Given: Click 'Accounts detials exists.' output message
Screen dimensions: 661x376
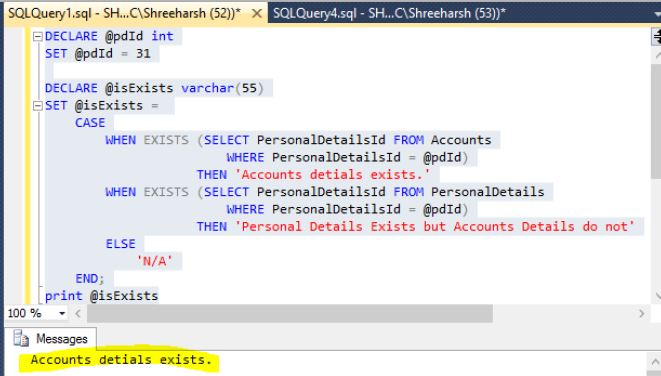Looking at the screenshot, I should (121, 360).
